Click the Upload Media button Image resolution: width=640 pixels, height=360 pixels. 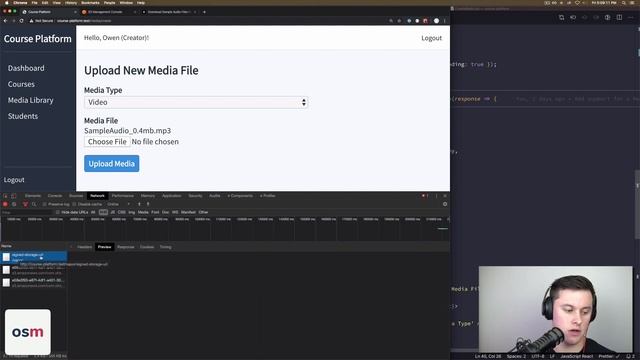pos(111,164)
